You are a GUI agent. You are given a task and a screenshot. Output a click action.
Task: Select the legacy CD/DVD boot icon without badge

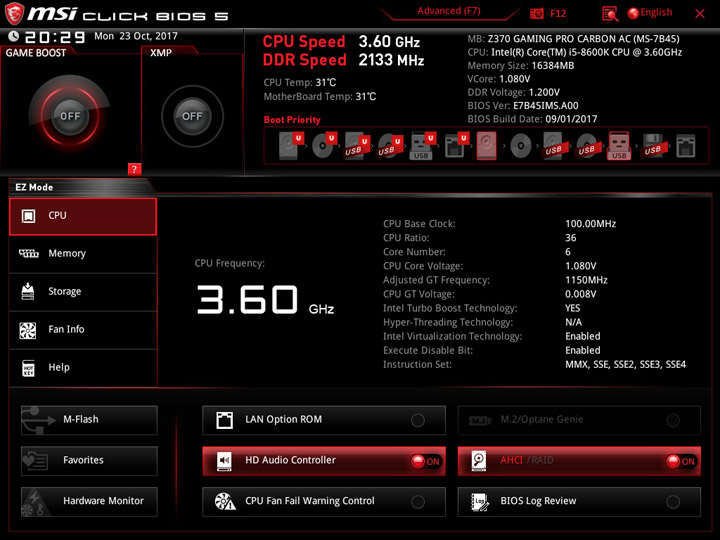[x=521, y=146]
